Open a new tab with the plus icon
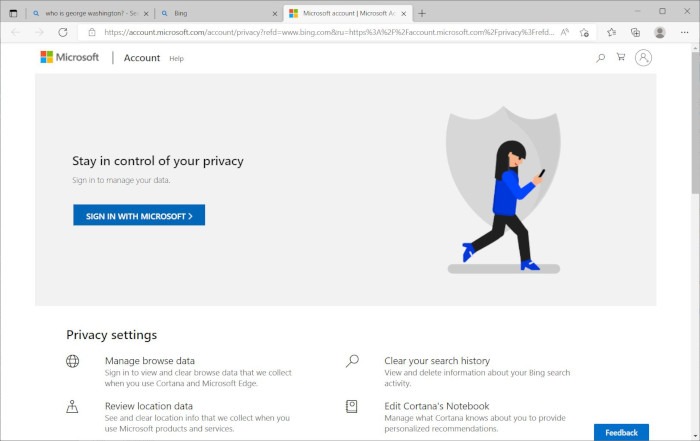The image size is (700, 441). point(422,13)
